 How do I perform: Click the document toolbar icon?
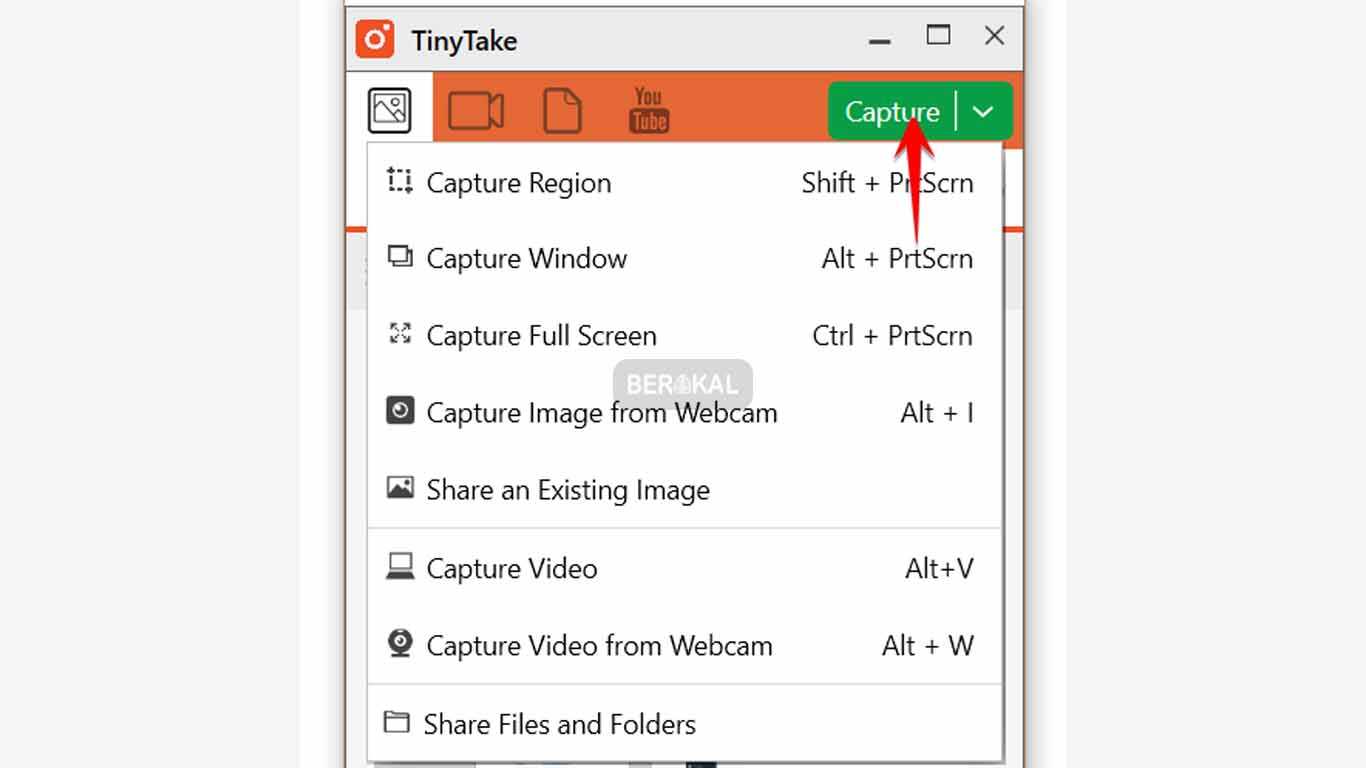pyautogui.click(x=562, y=110)
